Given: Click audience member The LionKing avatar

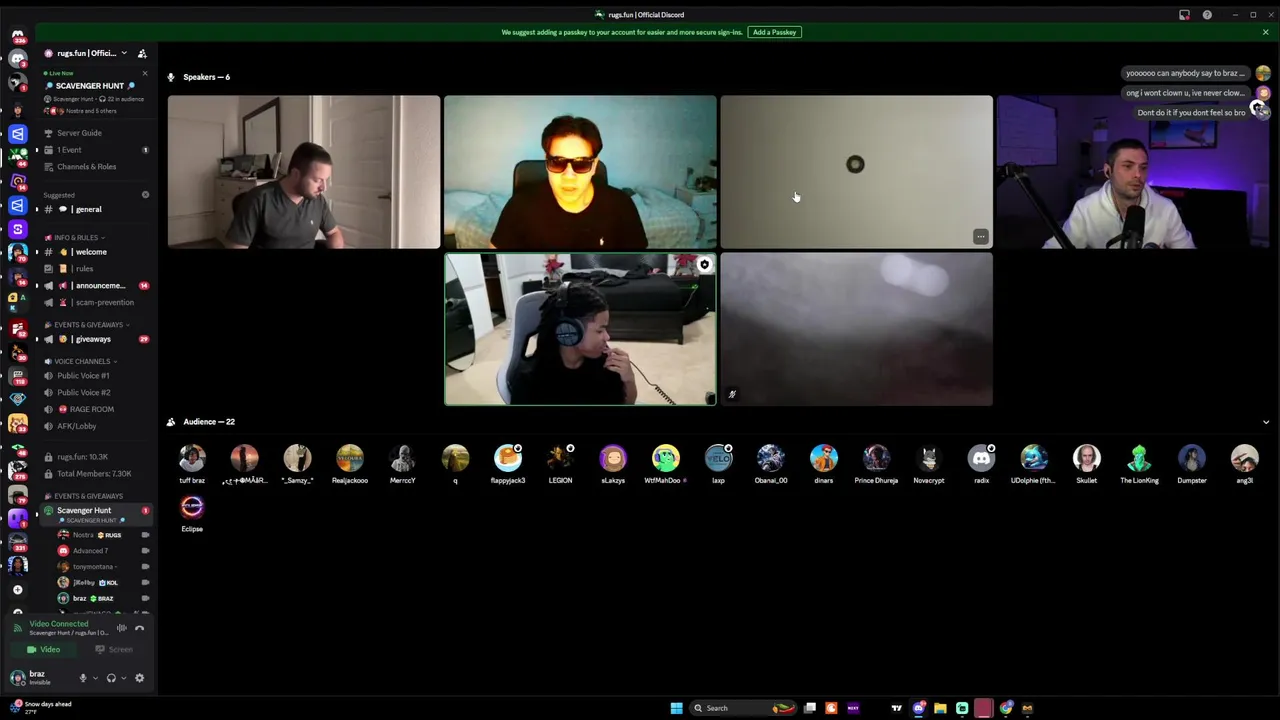Looking at the screenshot, I should pos(1139,458).
